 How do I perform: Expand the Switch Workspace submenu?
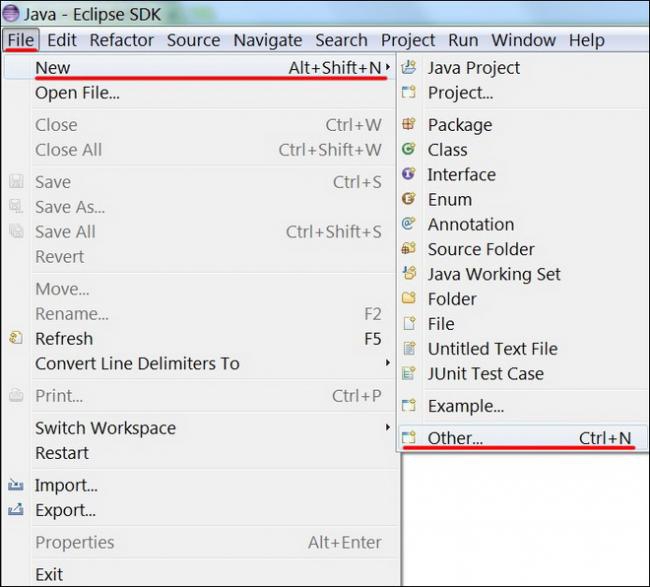pos(387,428)
